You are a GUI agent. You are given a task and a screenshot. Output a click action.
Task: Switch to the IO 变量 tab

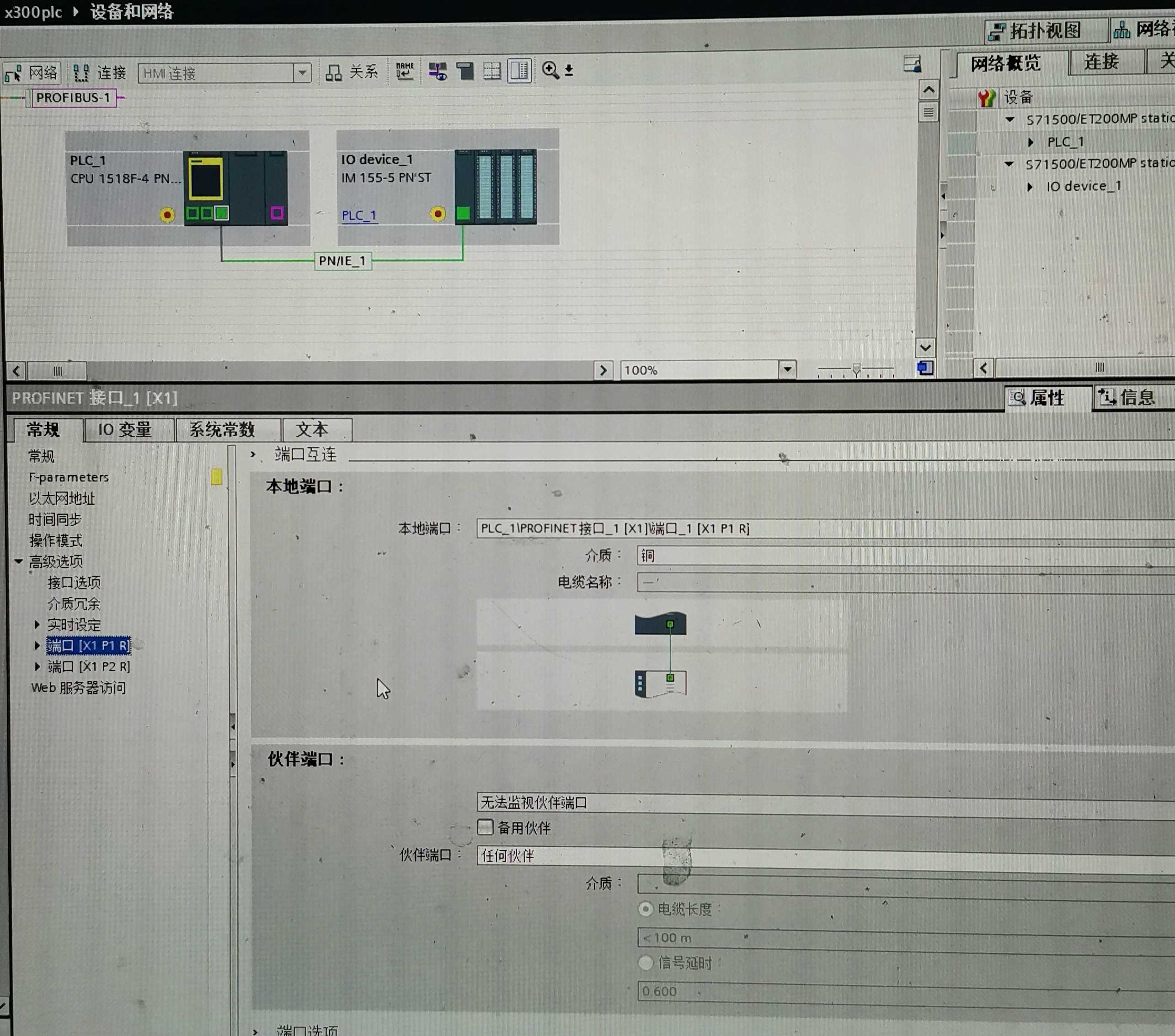tap(125, 429)
